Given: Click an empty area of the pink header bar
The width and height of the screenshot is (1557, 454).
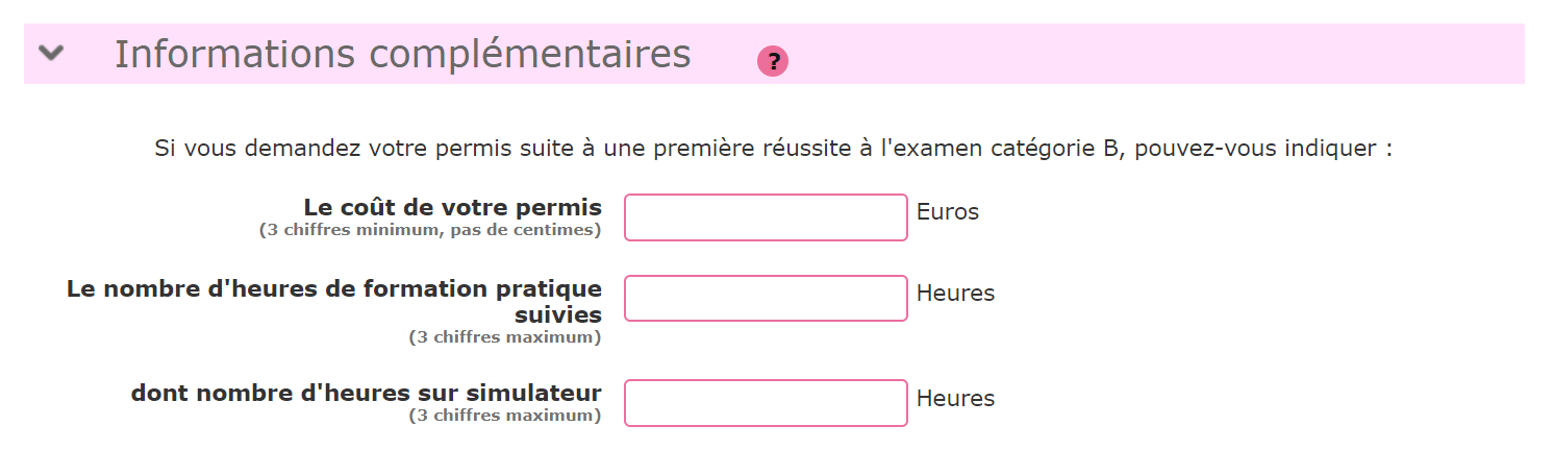Looking at the screenshot, I should [1150, 54].
